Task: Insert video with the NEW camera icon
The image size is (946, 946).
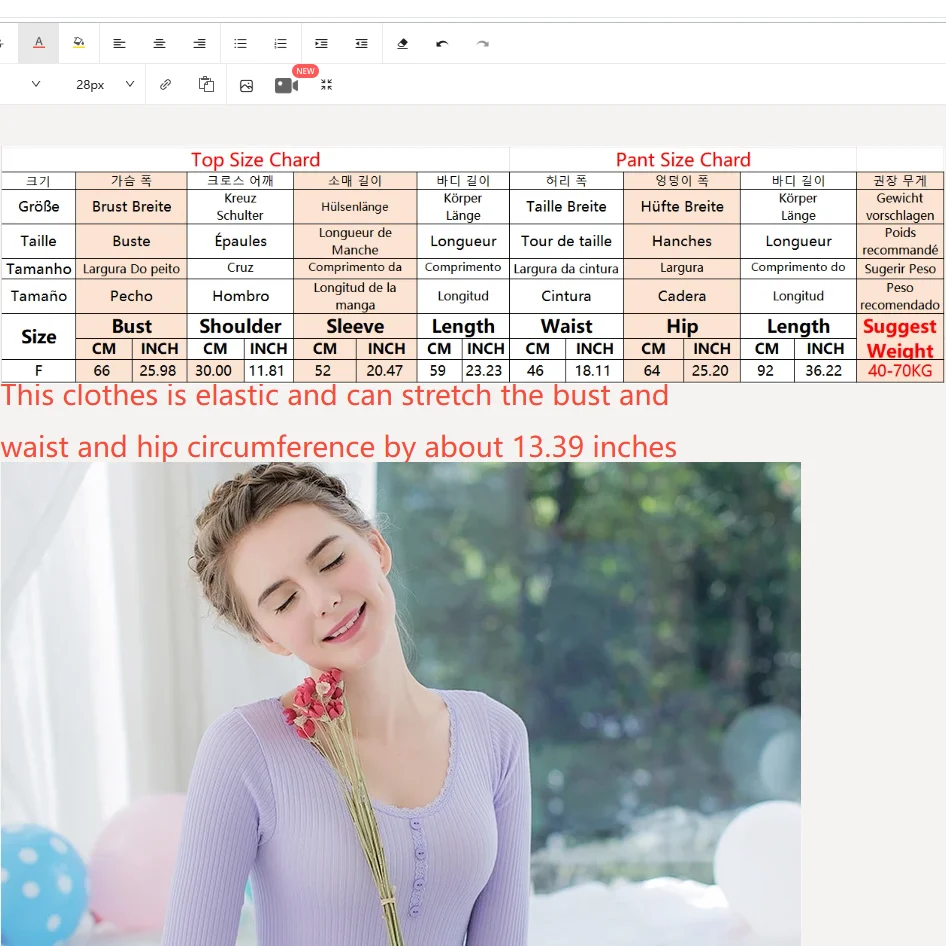Action: click(x=287, y=85)
